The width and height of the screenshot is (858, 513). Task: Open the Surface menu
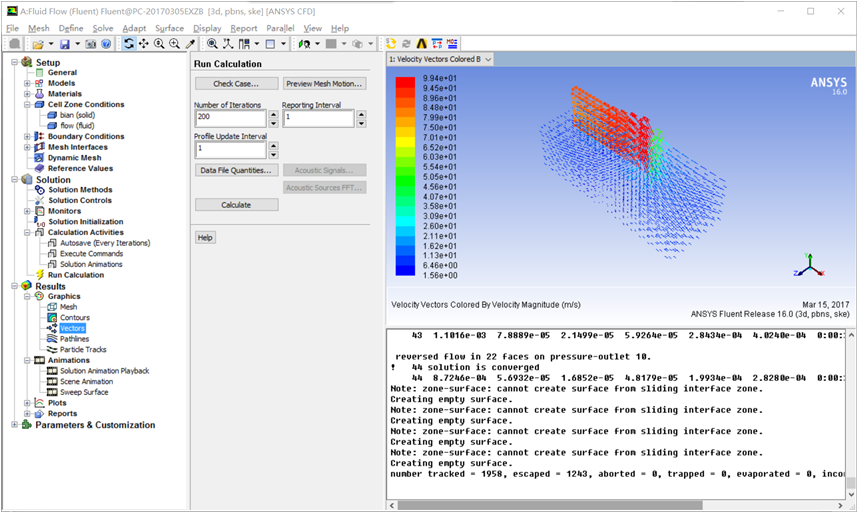[x=170, y=28]
